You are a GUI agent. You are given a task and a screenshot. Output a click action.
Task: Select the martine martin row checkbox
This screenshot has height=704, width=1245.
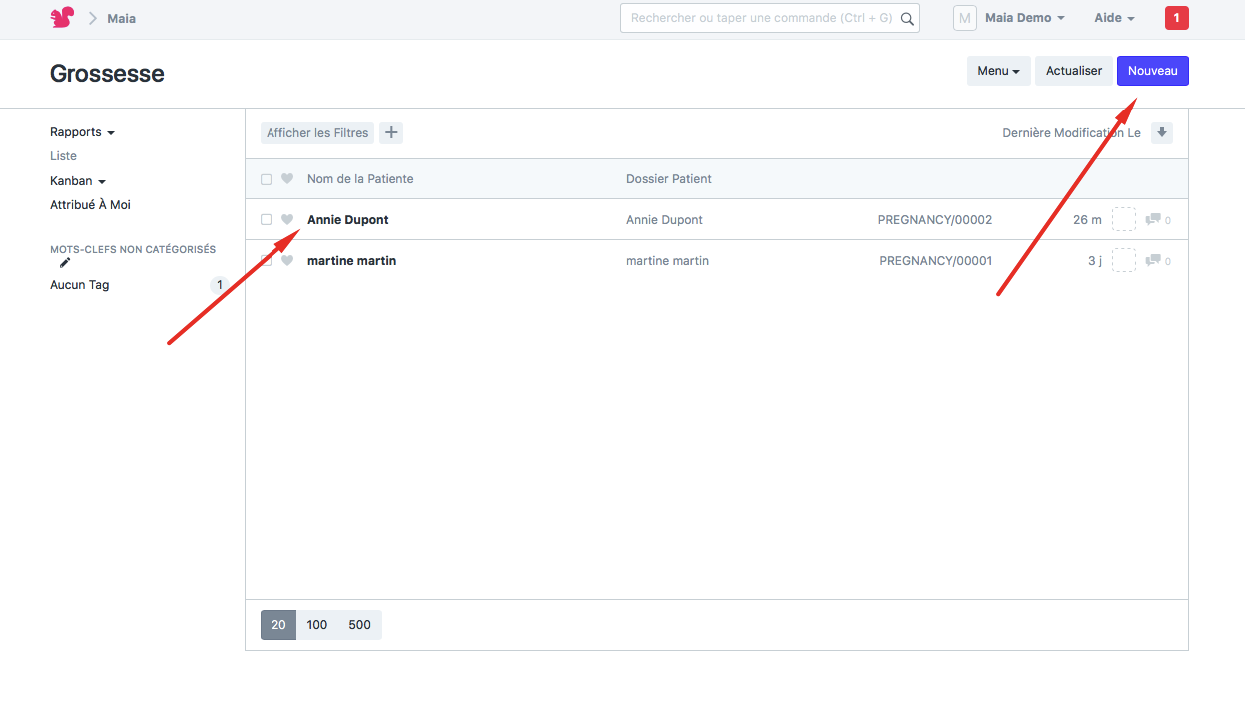[266, 261]
